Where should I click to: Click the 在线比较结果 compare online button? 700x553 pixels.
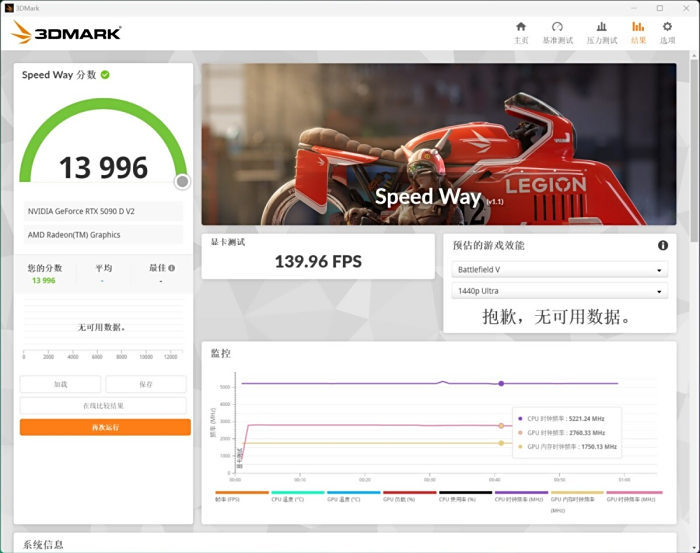(x=103, y=405)
